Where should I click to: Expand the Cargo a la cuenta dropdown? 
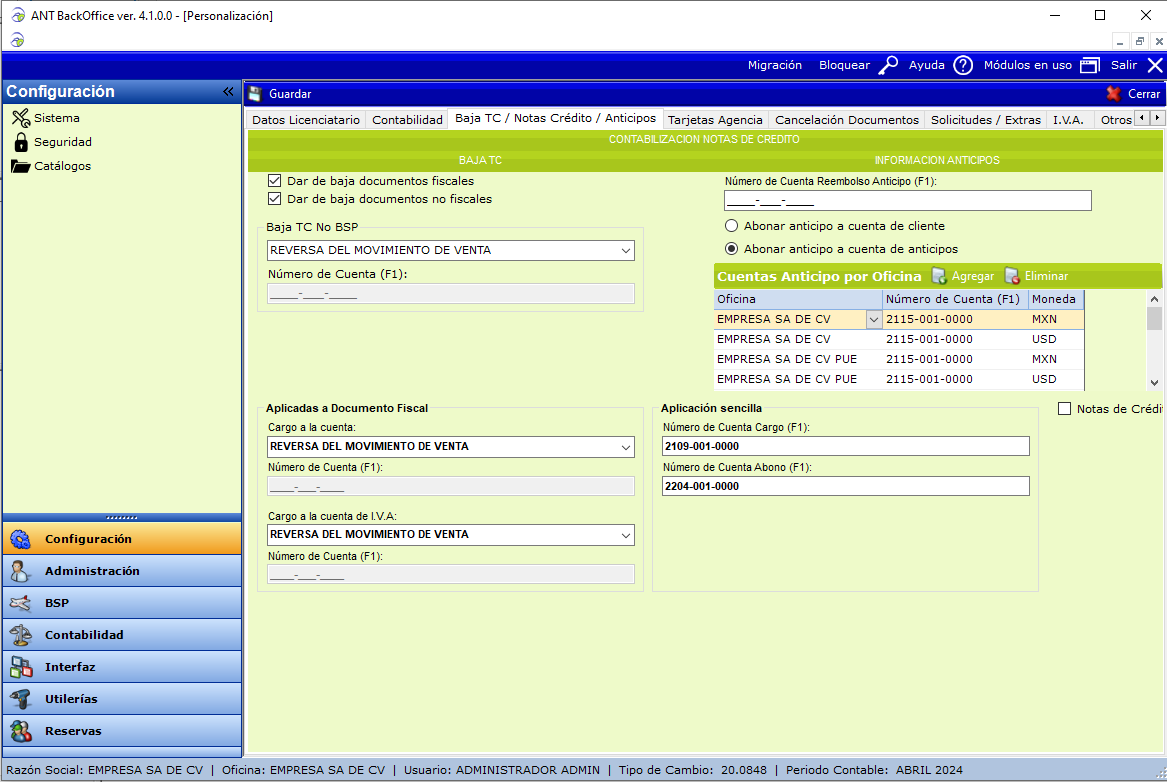point(626,446)
